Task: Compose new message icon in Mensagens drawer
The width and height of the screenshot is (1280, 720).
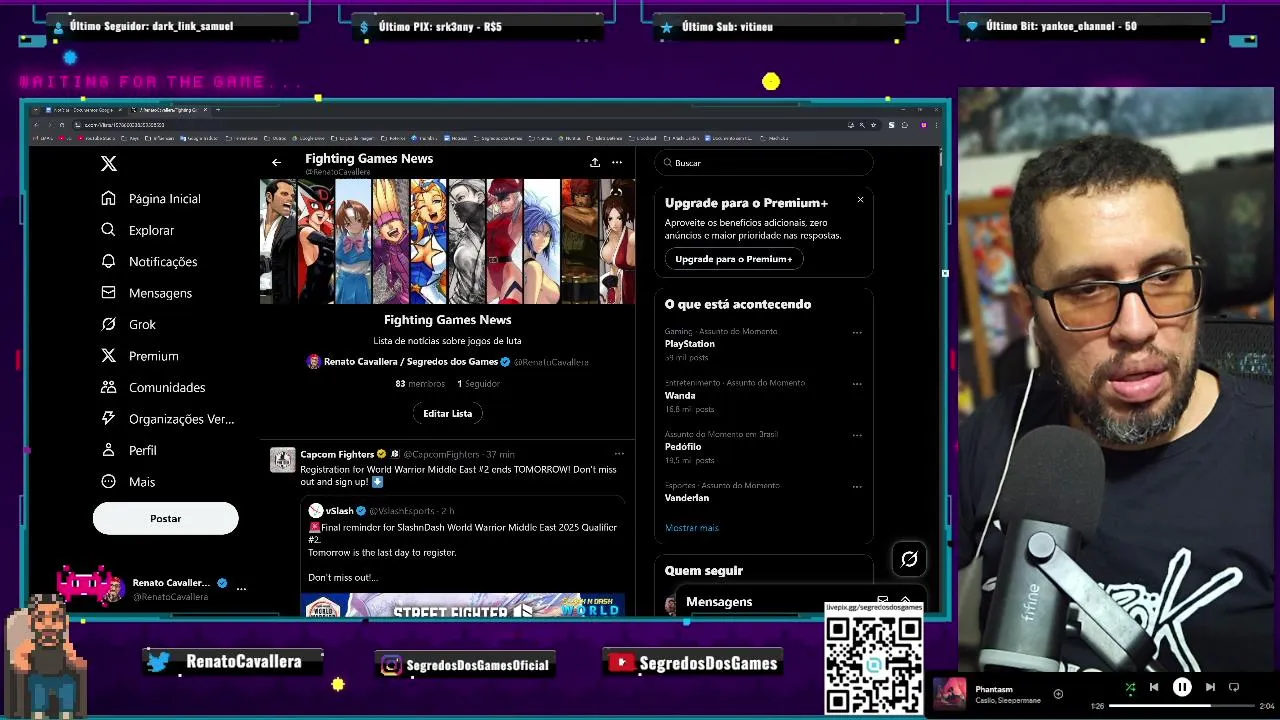Action: [882, 602]
